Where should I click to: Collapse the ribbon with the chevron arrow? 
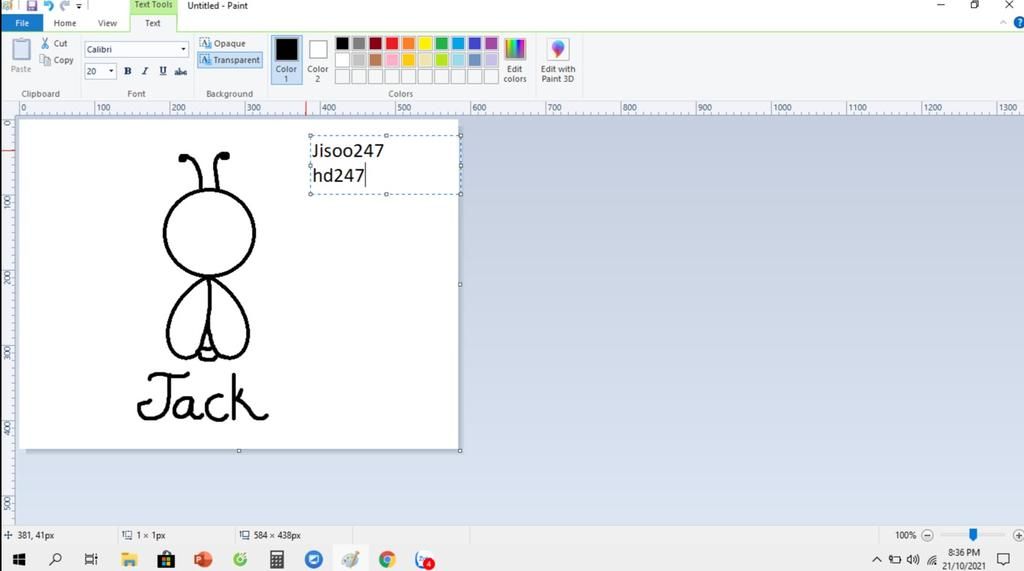coord(1003,23)
